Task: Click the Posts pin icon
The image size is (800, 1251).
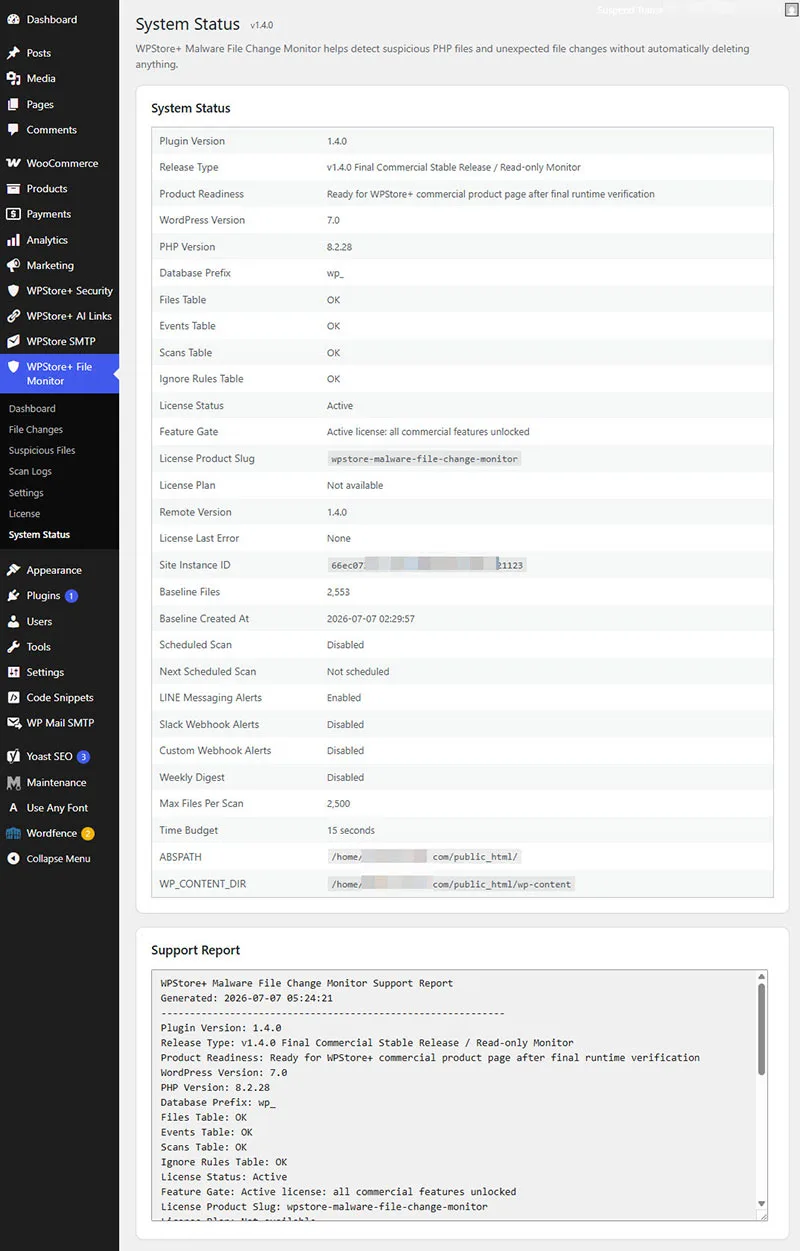Action: tap(13, 53)
